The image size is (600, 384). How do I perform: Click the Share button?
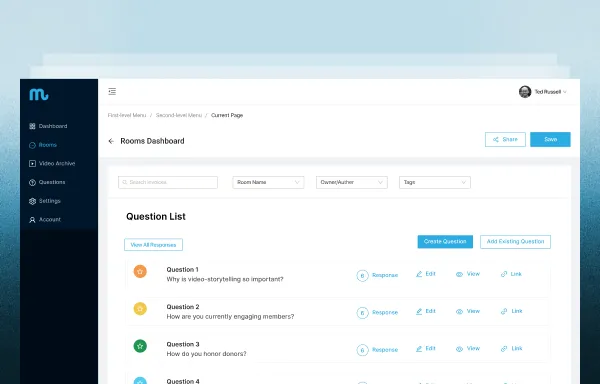(x=505, y=140)
